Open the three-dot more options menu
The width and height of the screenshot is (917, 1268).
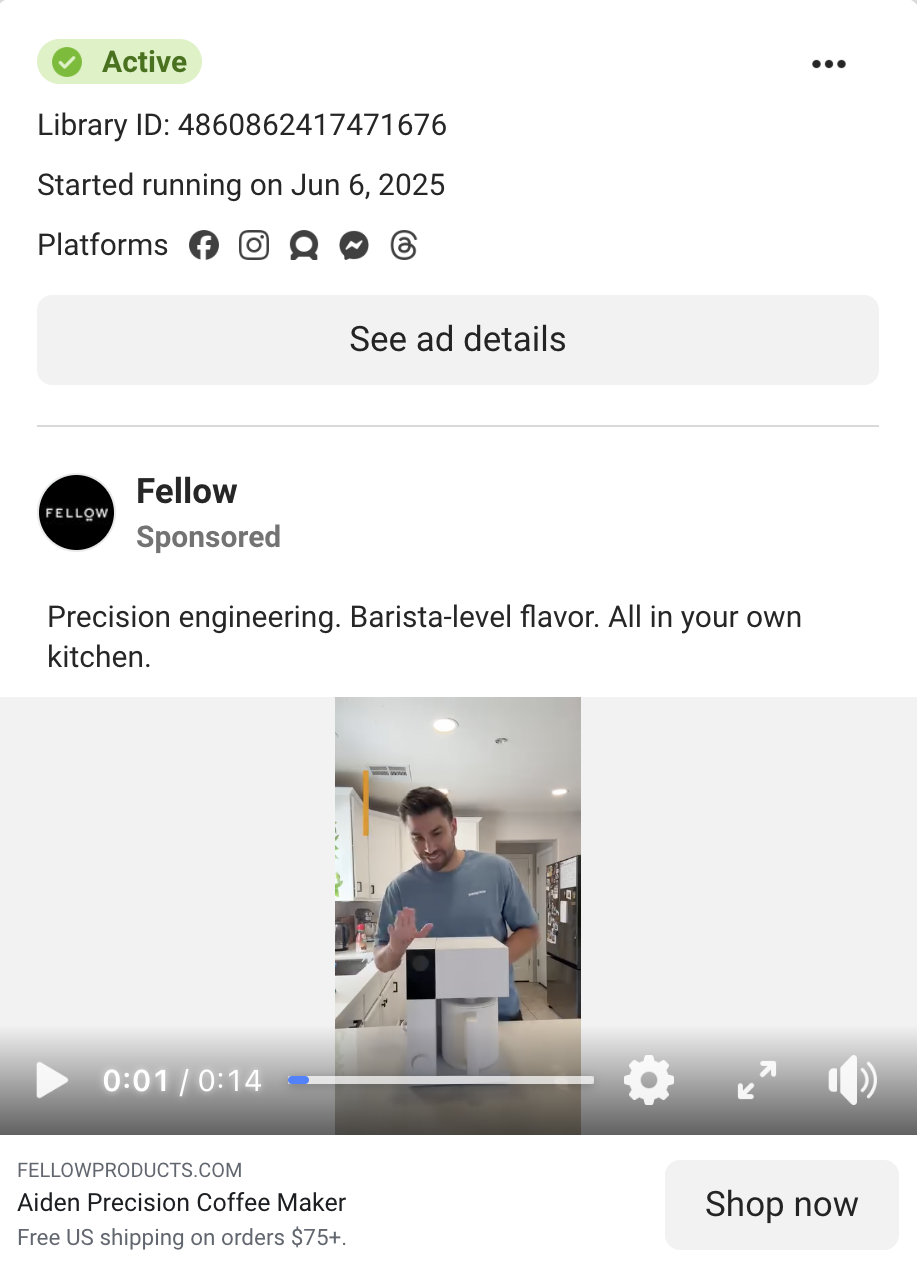tap(829, 64)
